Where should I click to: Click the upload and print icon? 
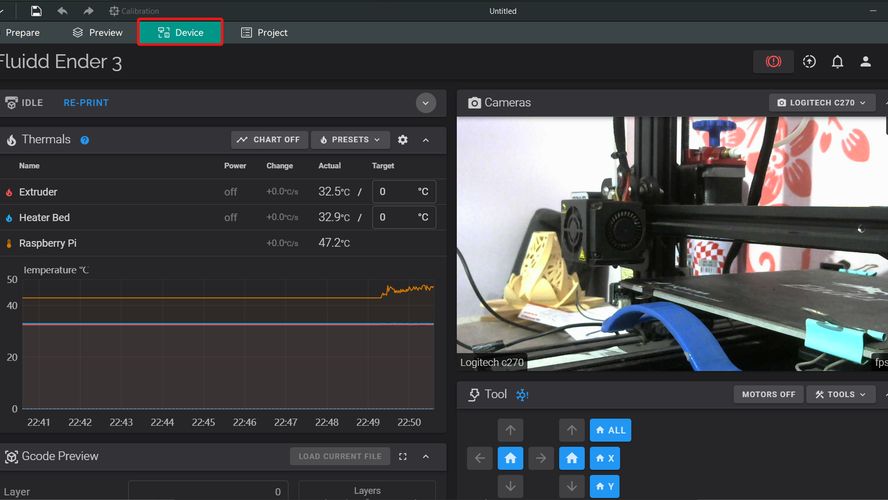(x=809, y=62)
